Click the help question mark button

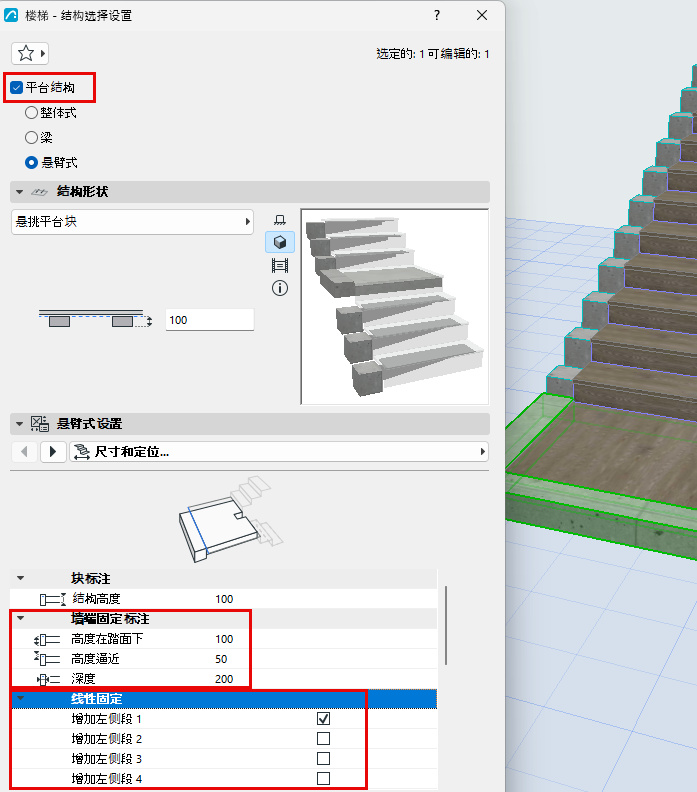[x=437, y=15]
